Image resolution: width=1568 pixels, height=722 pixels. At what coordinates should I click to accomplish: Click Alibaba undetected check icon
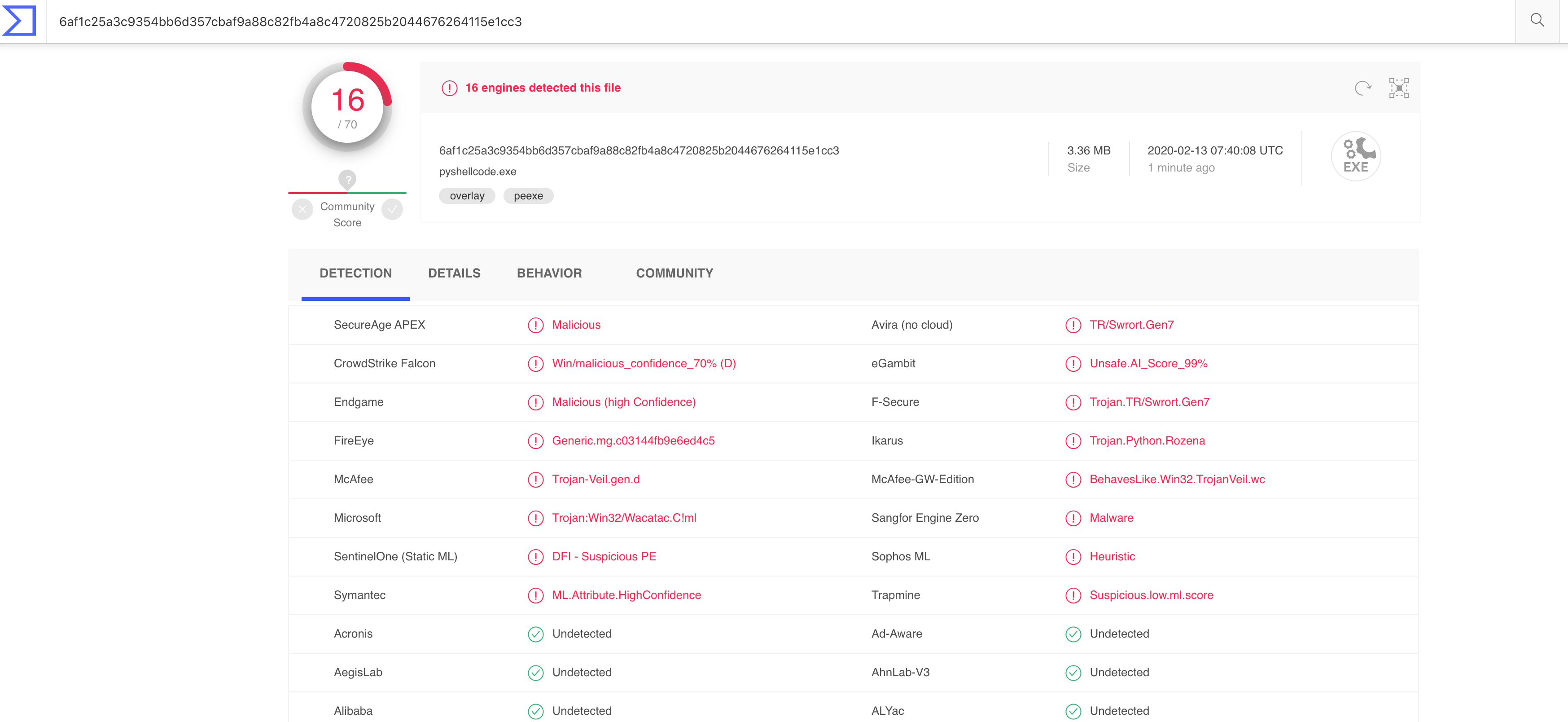(x=536, y=711)
